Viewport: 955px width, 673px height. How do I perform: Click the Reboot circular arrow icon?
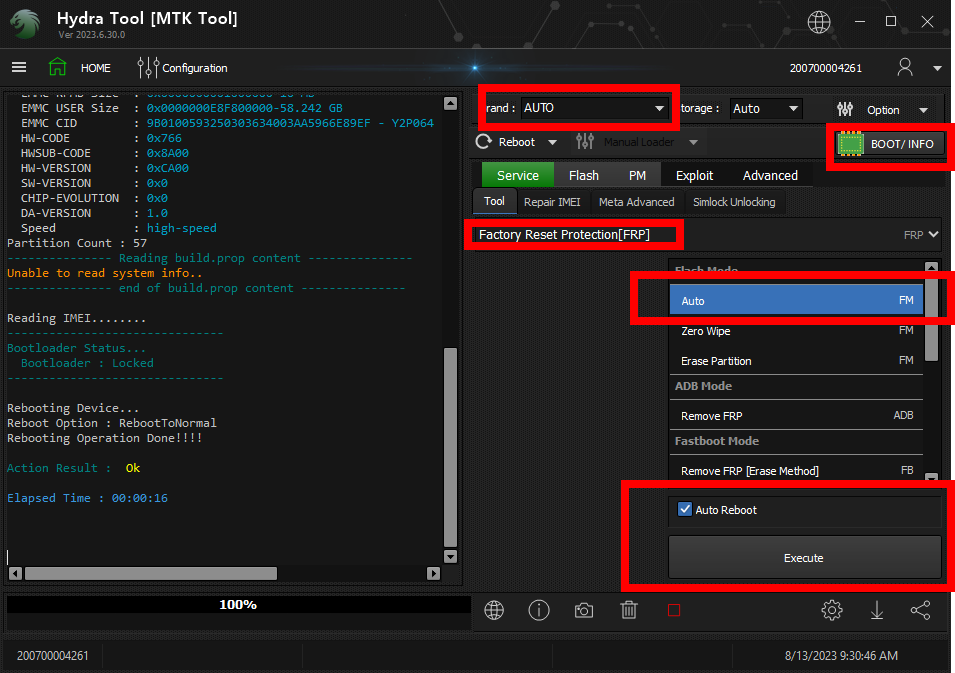[x=484, y=142]
